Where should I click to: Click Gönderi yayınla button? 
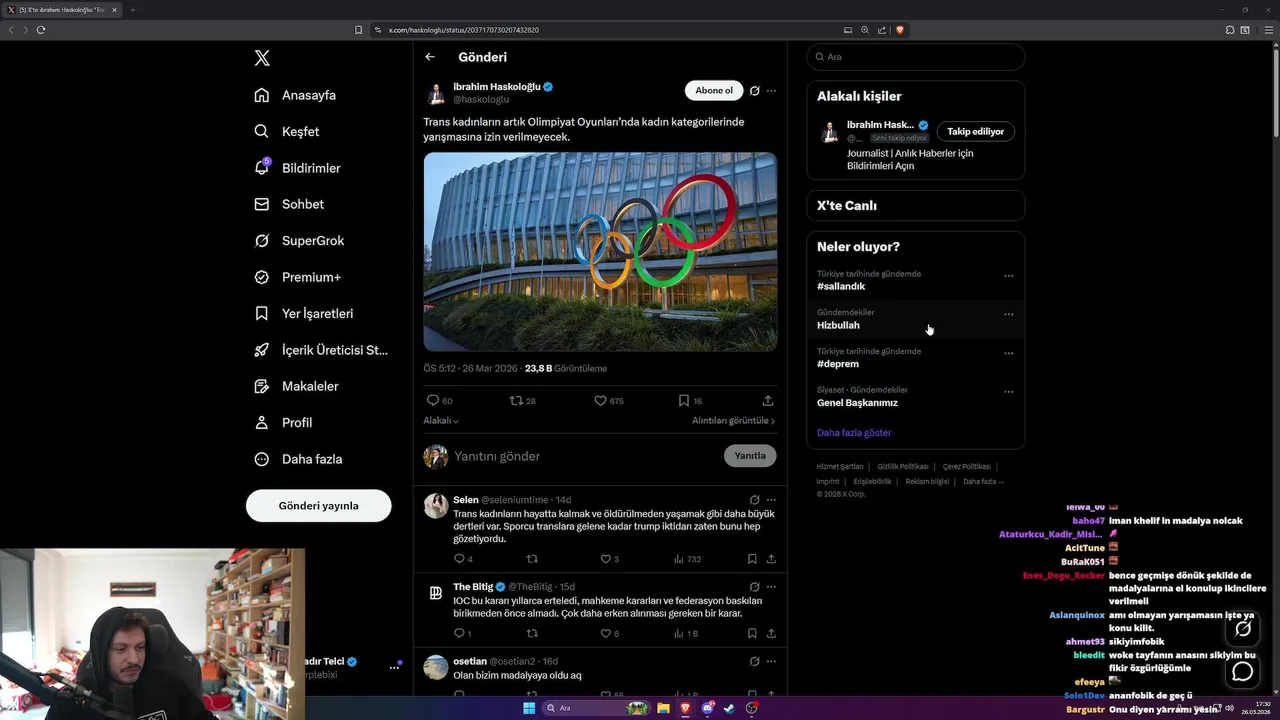(x=318, y=505)
